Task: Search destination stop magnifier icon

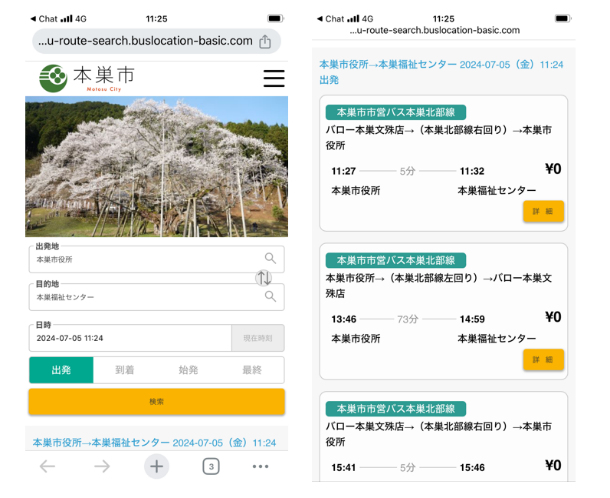Action: coord(270,296)
